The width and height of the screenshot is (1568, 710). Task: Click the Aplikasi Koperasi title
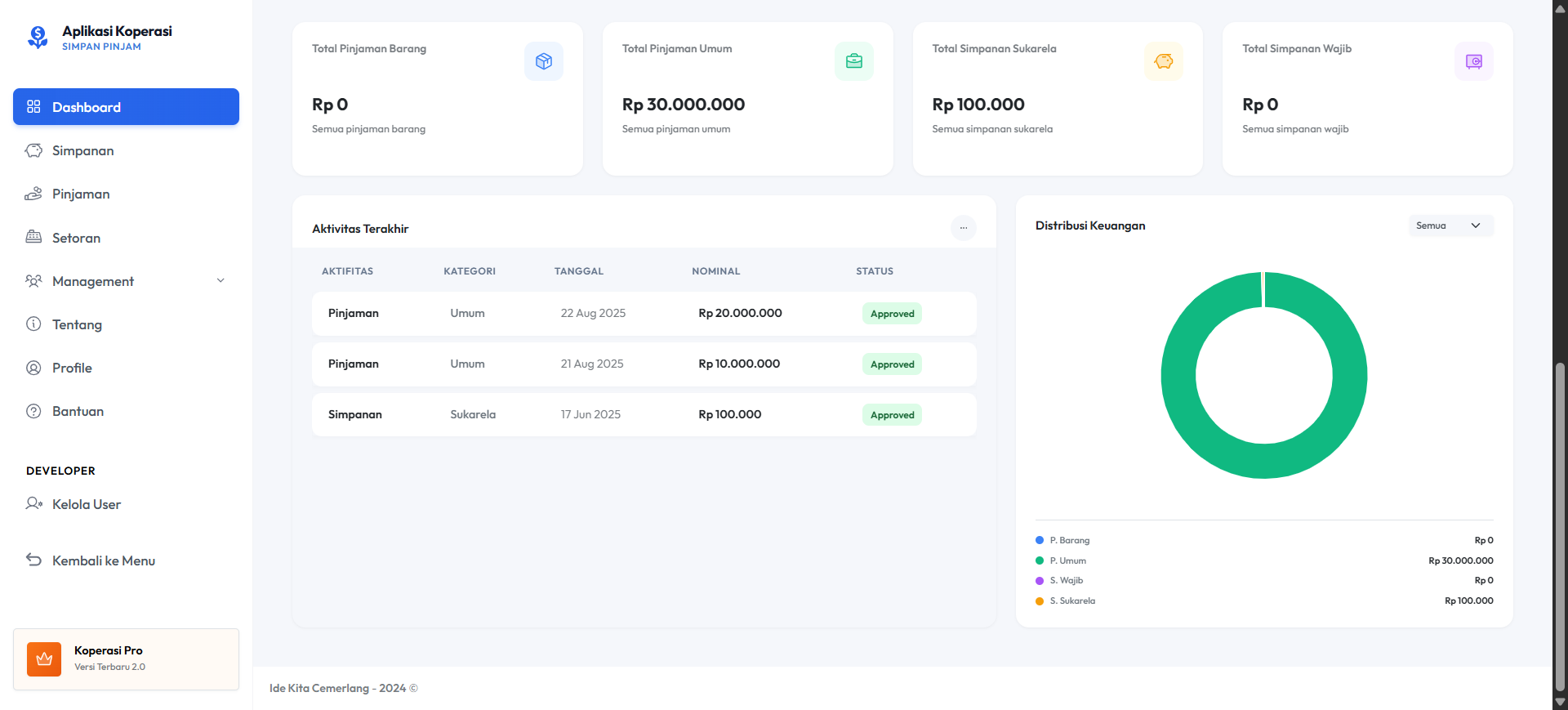tap(117, 31)
